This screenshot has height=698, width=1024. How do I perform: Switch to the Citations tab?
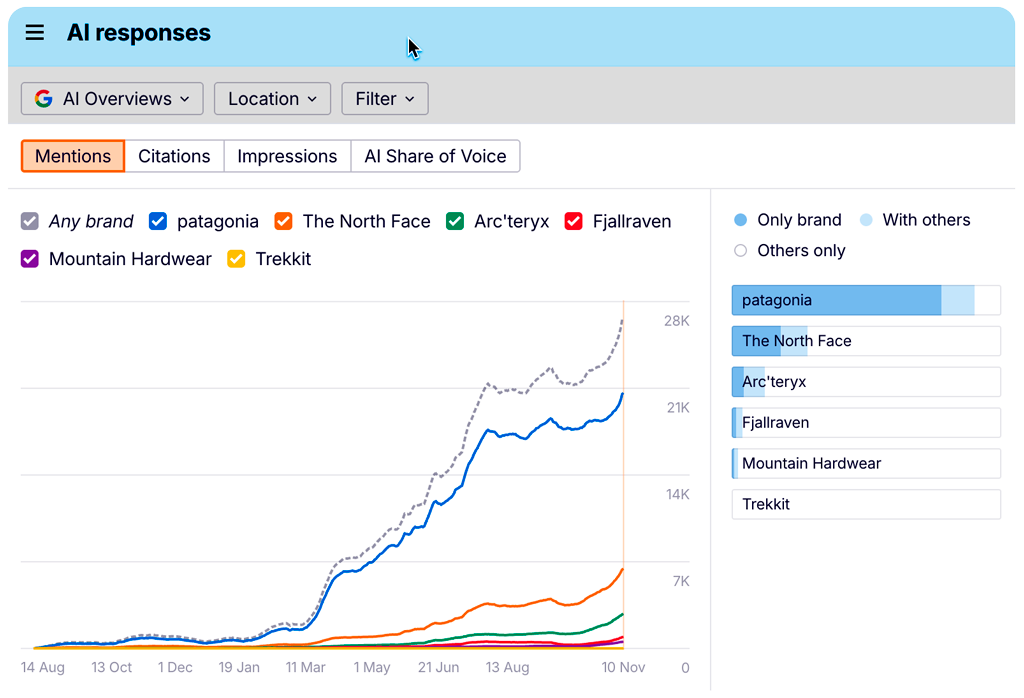pyautogui.click(x=174, y=156)
